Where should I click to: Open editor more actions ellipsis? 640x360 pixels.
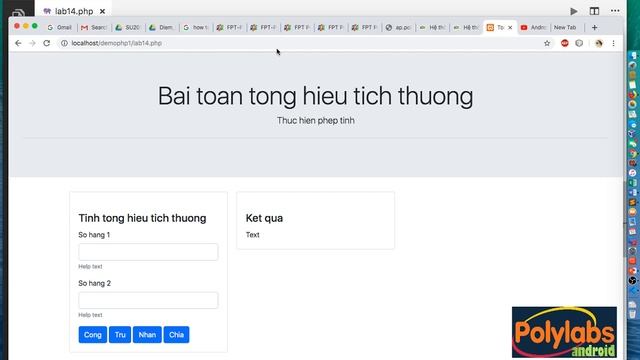coord(615,11)
